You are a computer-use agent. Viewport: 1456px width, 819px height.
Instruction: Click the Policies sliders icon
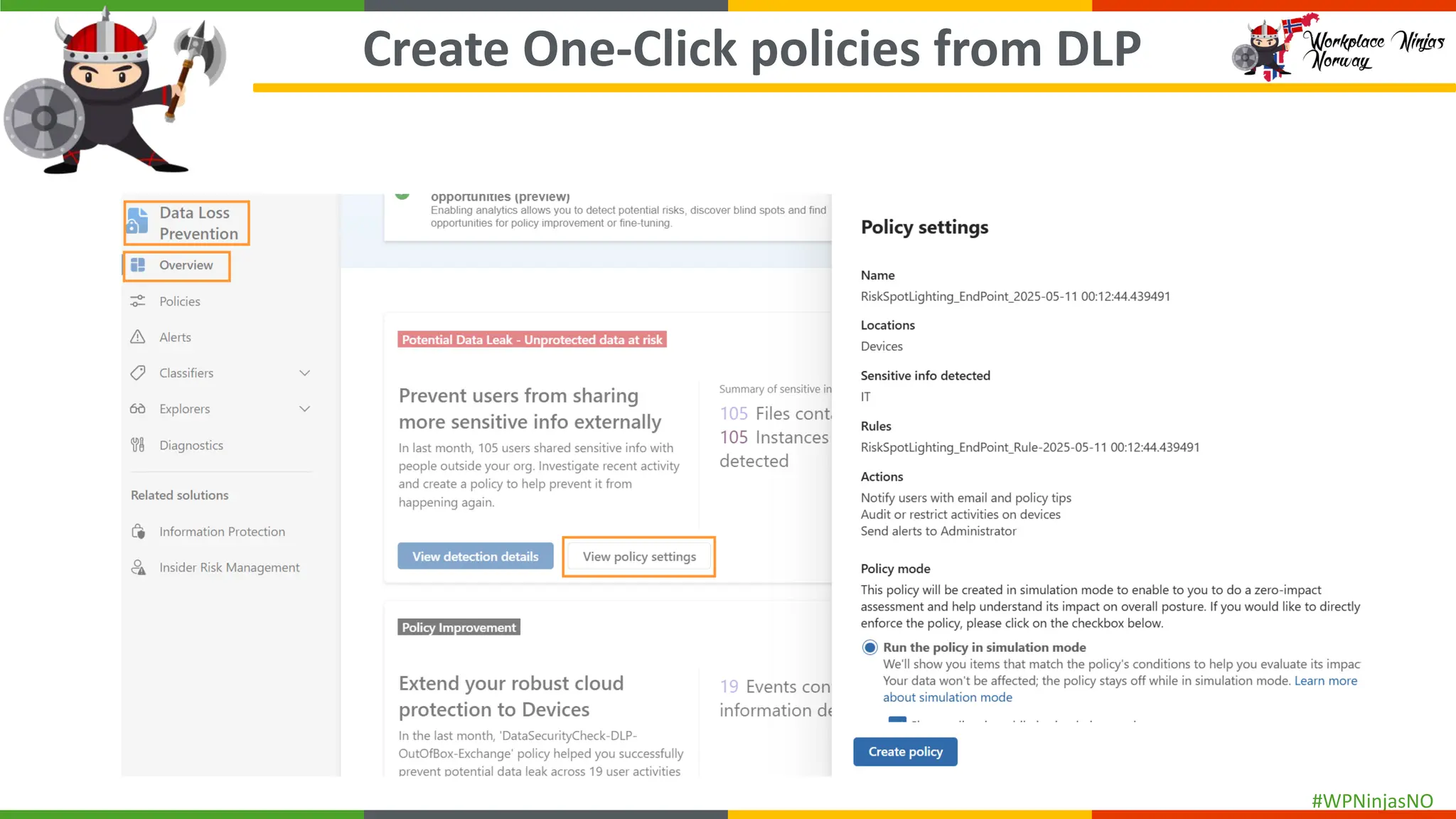(138, 301)
